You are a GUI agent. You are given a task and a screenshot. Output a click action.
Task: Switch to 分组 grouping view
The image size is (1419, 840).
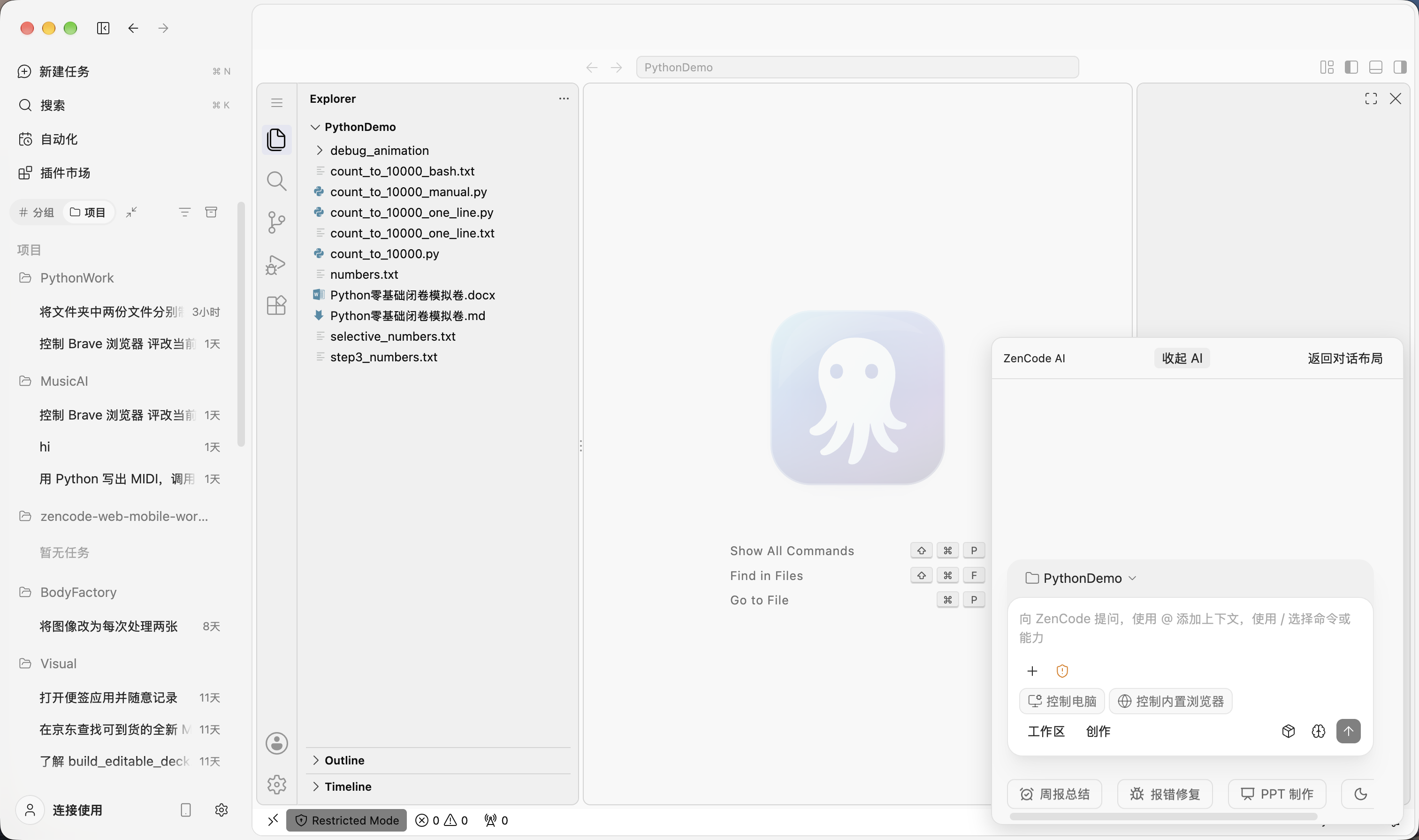36,212
